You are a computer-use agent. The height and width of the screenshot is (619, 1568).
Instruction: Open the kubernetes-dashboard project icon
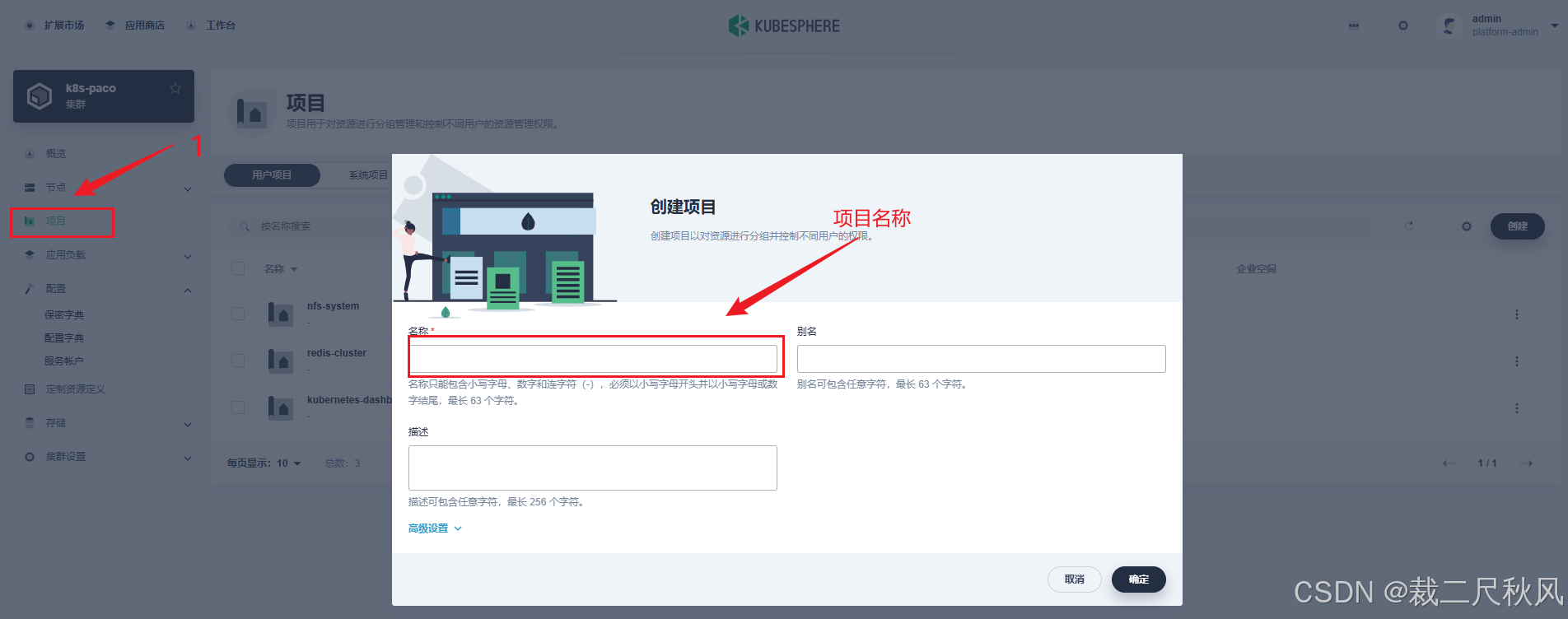point(281,407)
